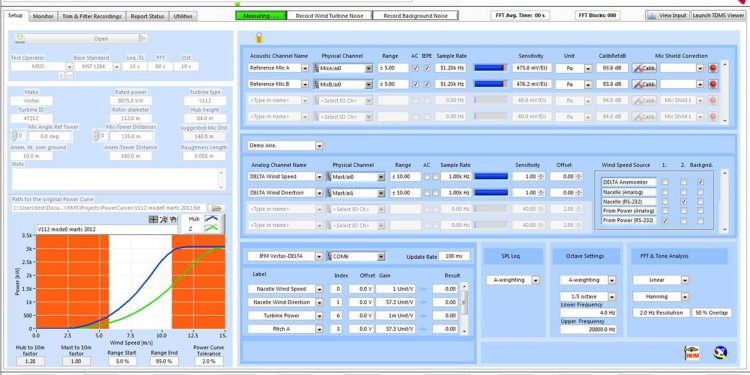The height and width of the screenshot is (375, 750).
Task: Toggle IEPE checkbox for Reference Mic B
Action: pyautogui.click(x=427, y=84)
